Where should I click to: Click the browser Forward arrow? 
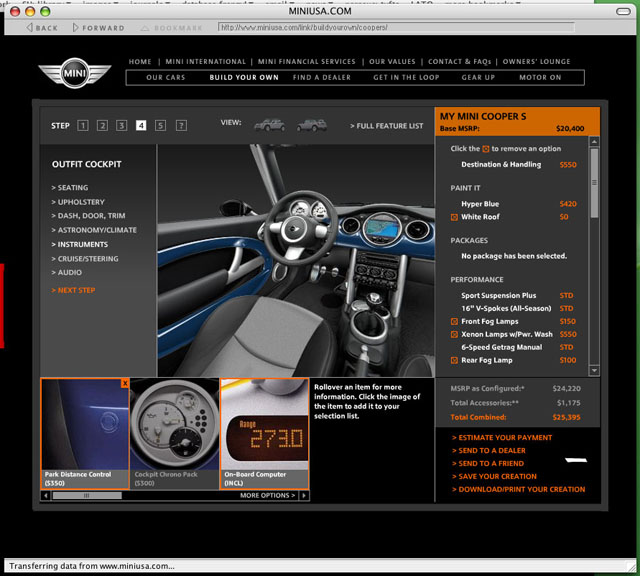[98, 28]
